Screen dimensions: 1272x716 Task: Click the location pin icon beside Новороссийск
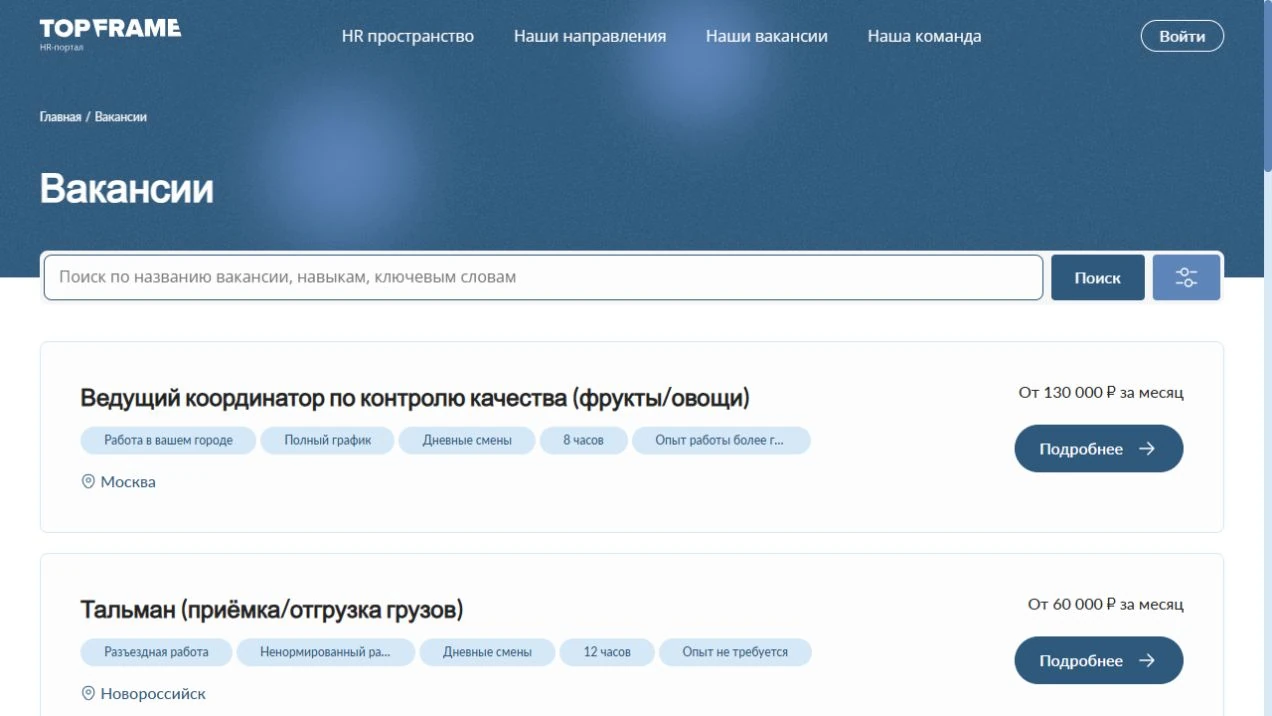click(x=88, y=693)
